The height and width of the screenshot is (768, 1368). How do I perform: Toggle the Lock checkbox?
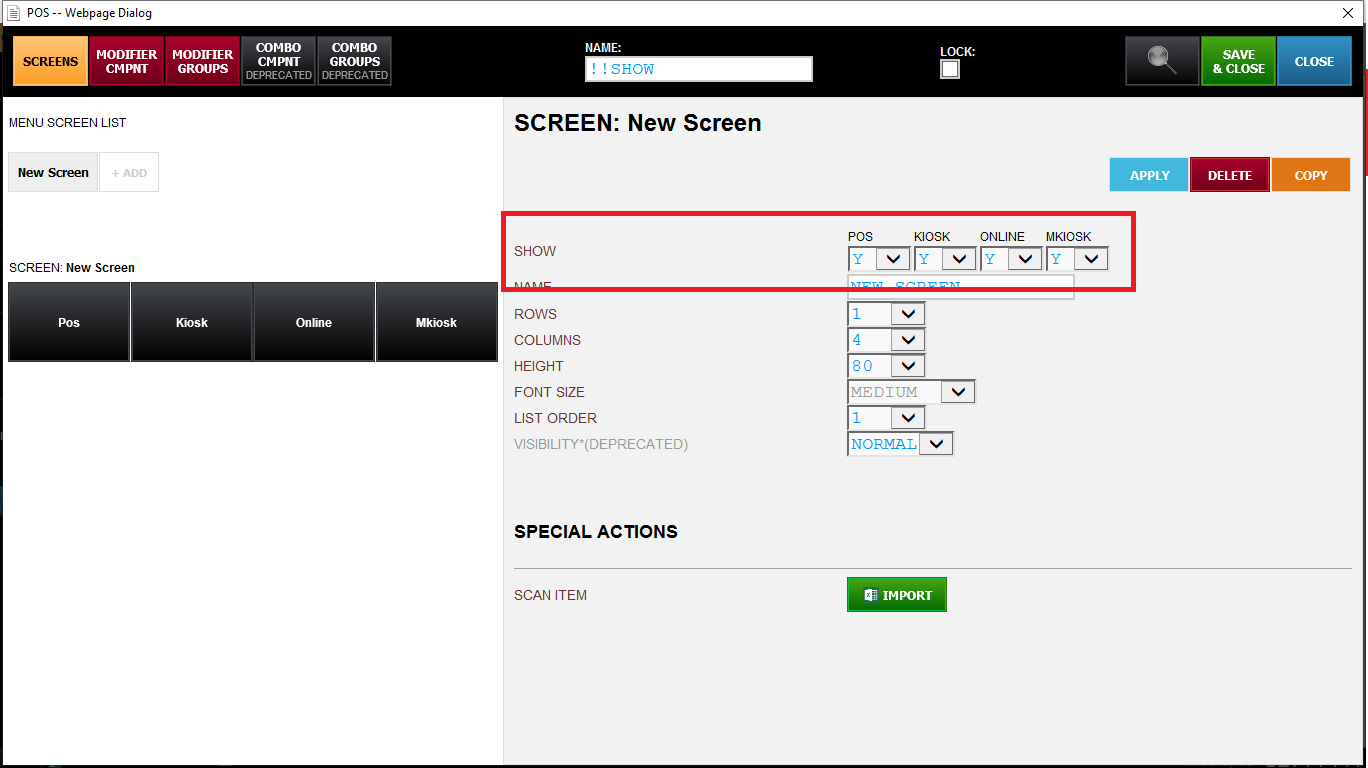(949, 69)
